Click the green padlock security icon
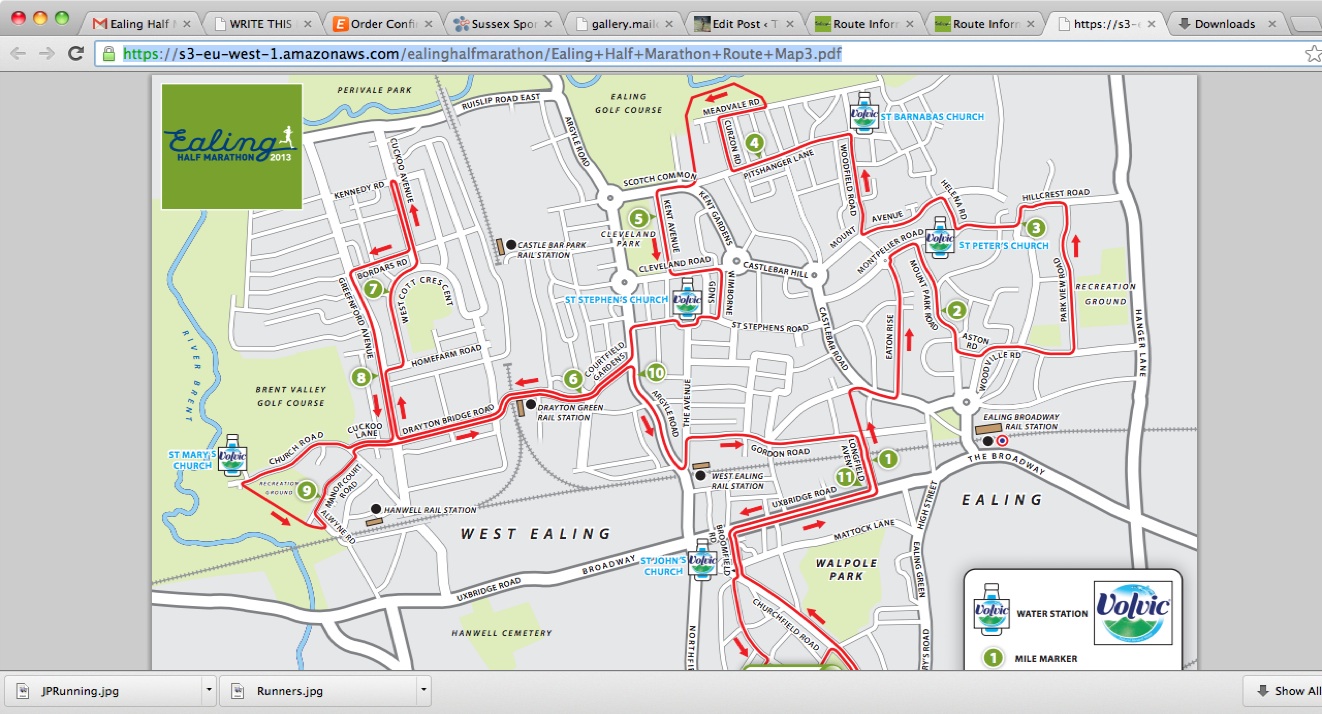 click(110, 54)
